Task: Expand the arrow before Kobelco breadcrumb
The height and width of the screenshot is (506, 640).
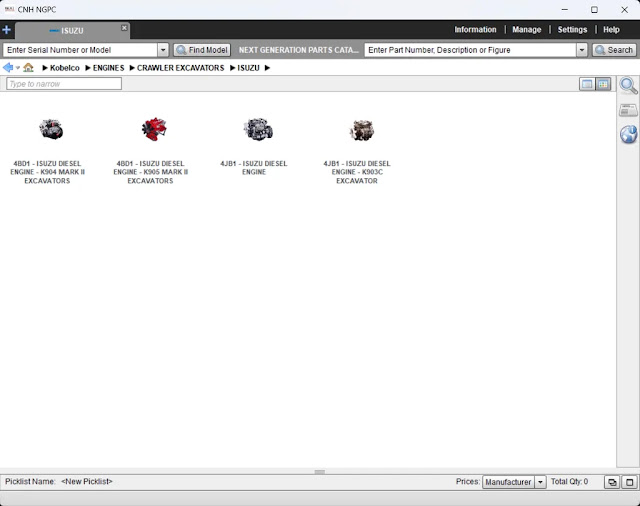Action: pyautogui.click(x=45, y=68)
